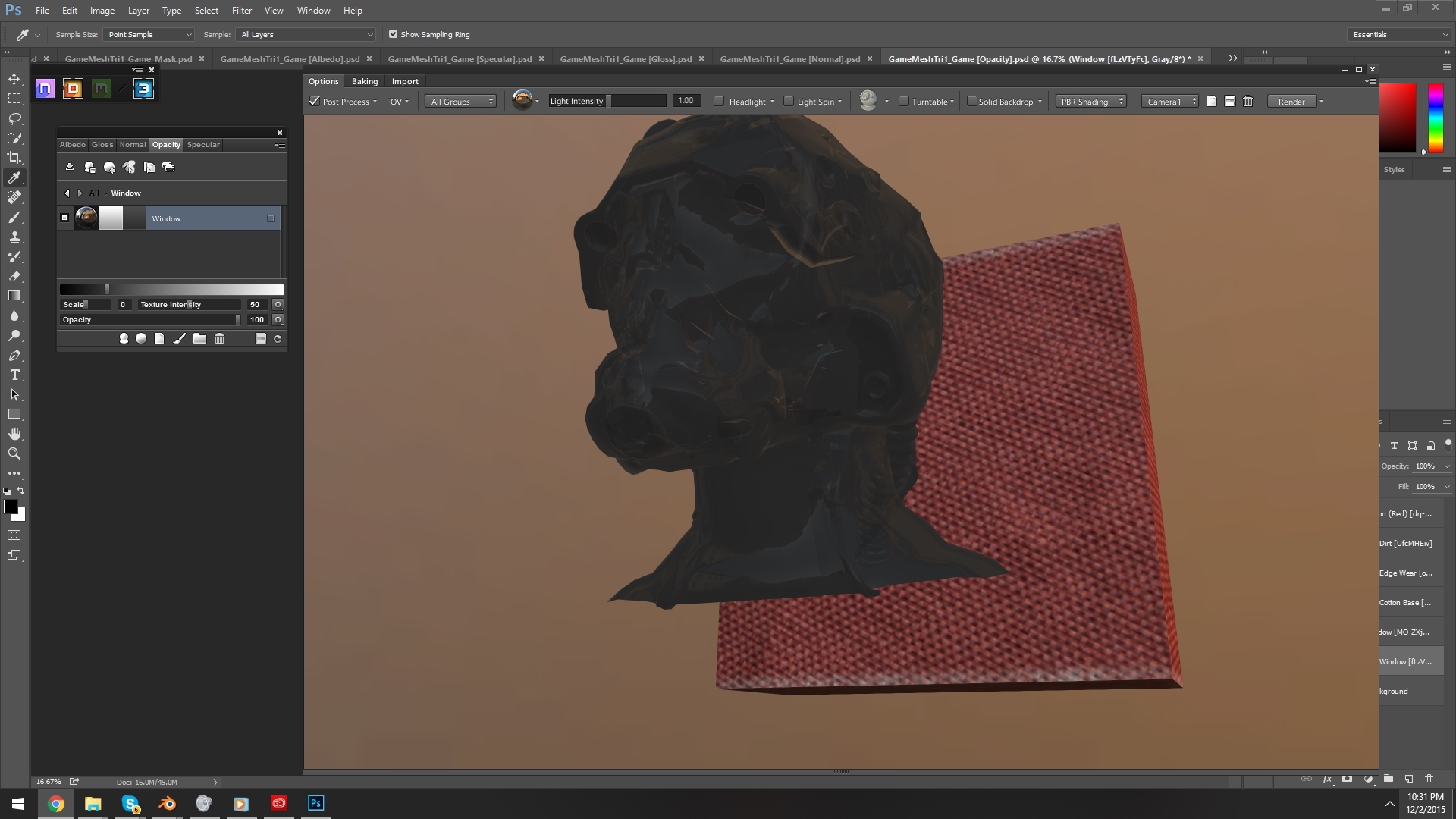Select the Hand tool

click(x=14, y=434)
